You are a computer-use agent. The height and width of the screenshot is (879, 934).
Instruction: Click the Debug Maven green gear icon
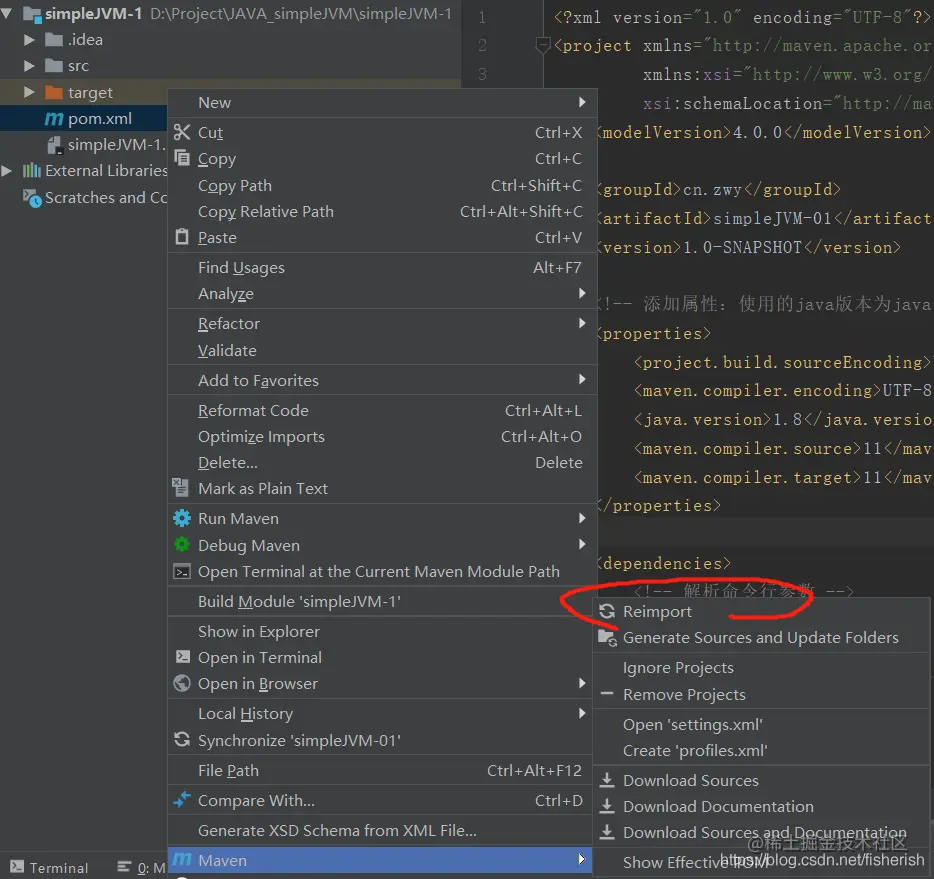pyautogui.click(x=182, y=544)
